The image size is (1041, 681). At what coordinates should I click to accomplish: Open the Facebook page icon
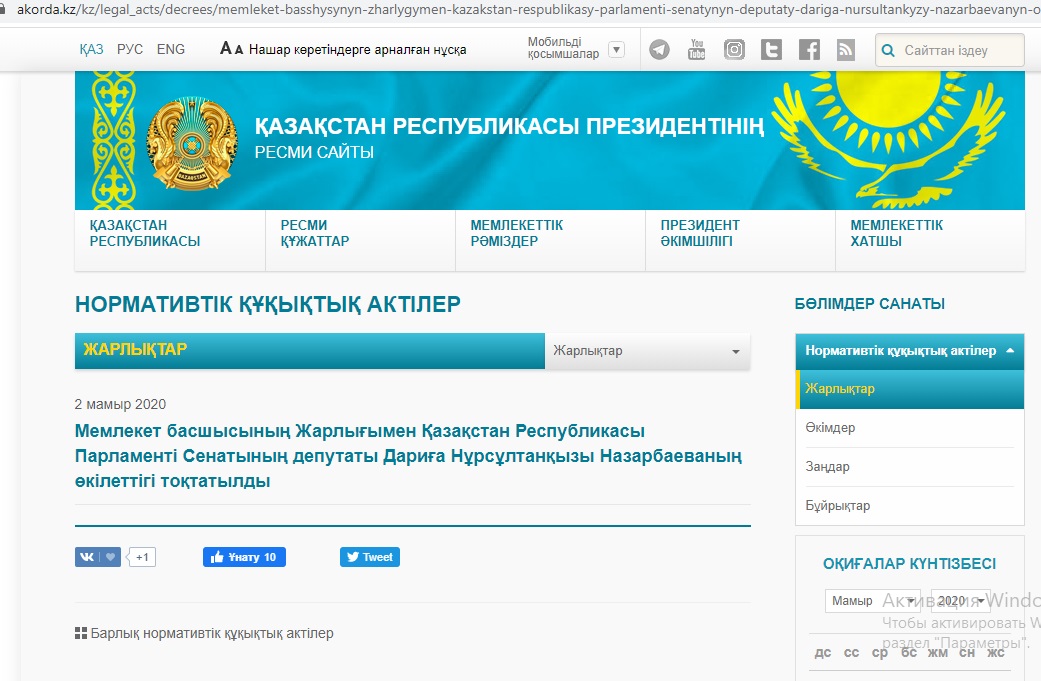pos(809,50)
